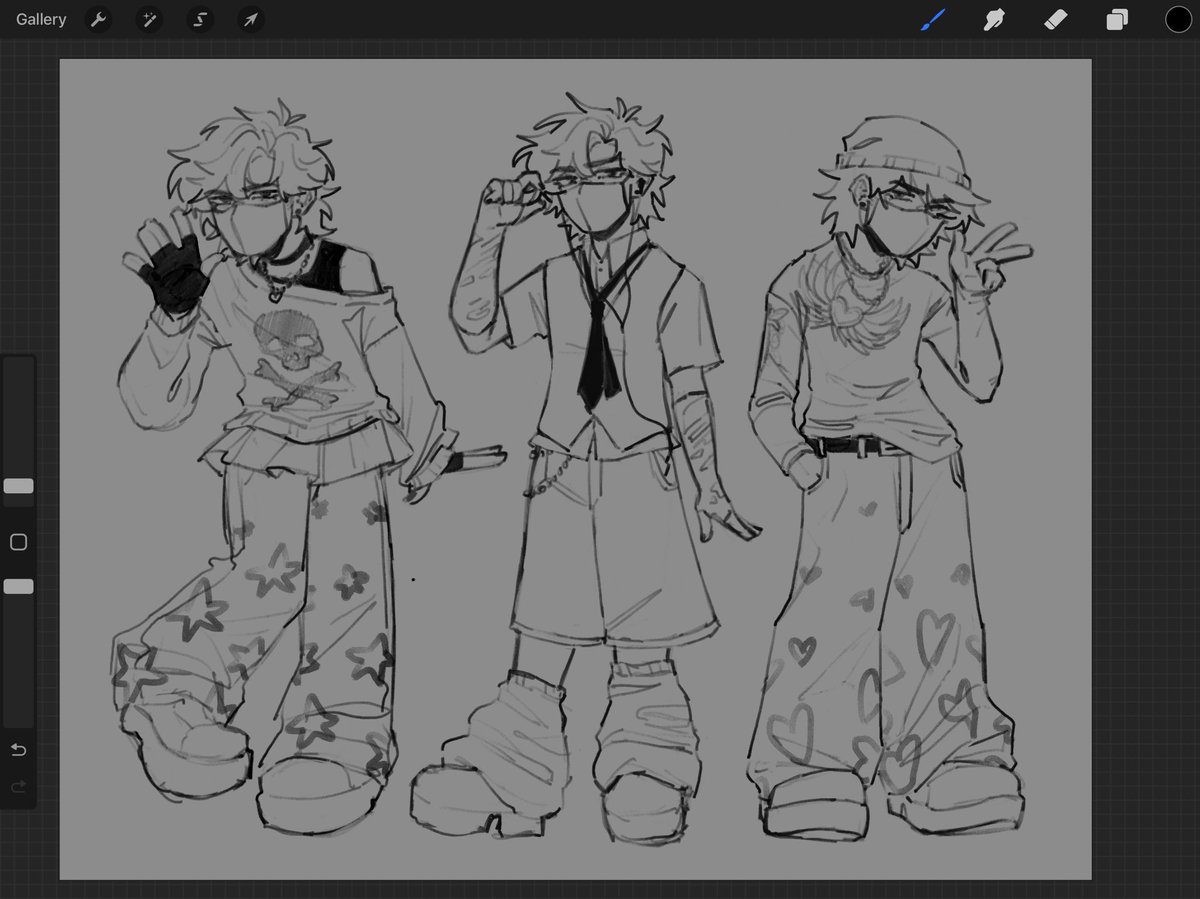Tap the square modify button in sidebar

click(x=18, y=542)
